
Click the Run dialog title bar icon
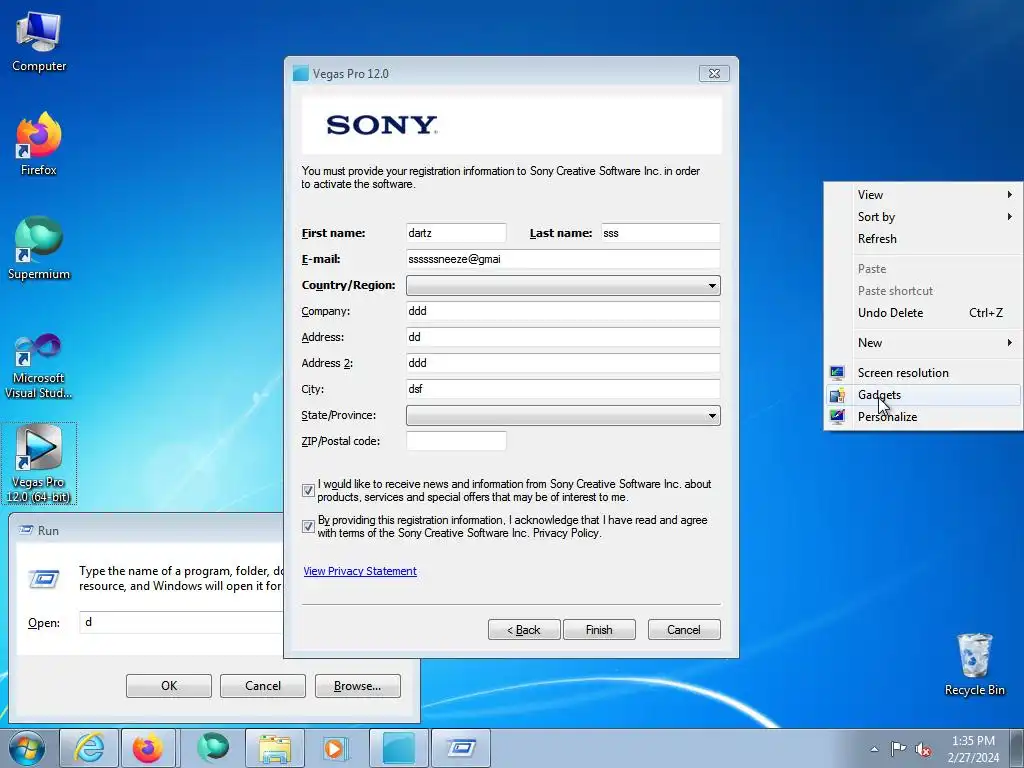tap(26, 530)
